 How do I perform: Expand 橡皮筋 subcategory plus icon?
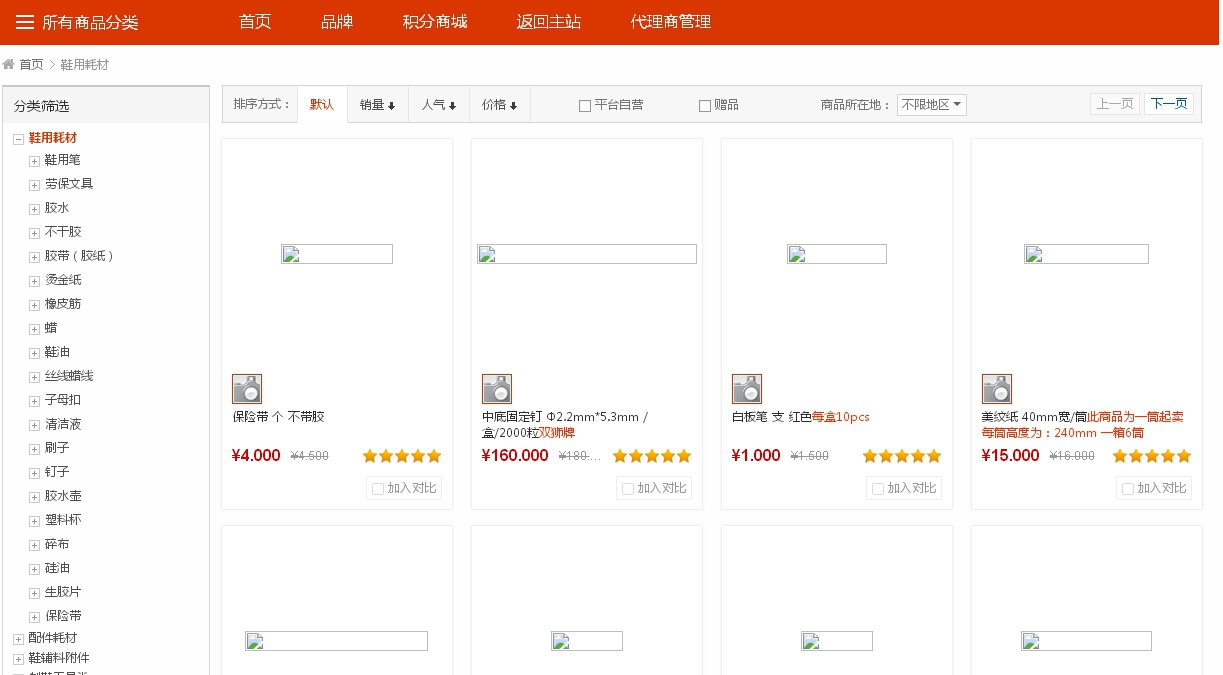[x=34, y=305]
